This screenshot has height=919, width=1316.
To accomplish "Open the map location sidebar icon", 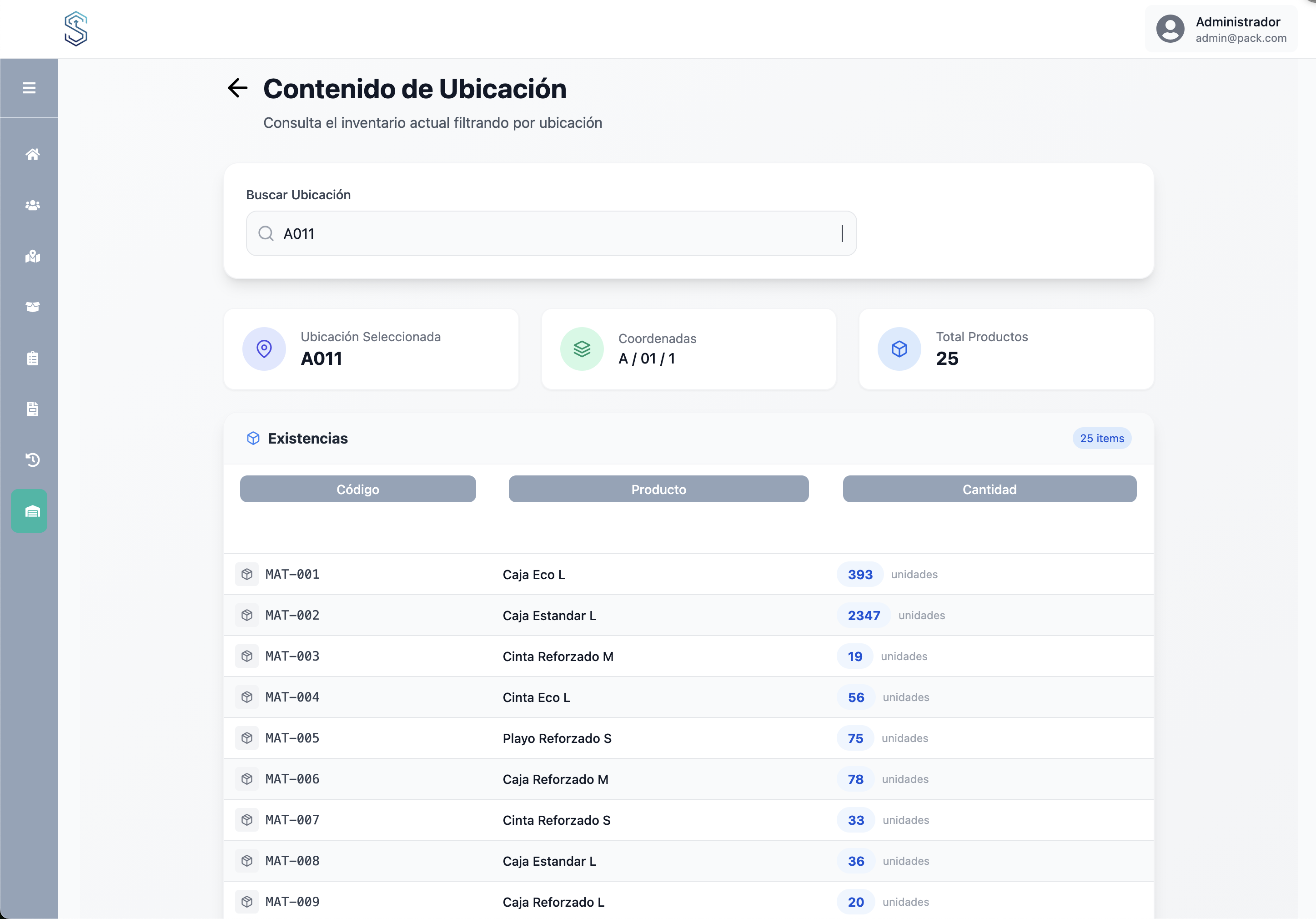I will pos(33,256).
